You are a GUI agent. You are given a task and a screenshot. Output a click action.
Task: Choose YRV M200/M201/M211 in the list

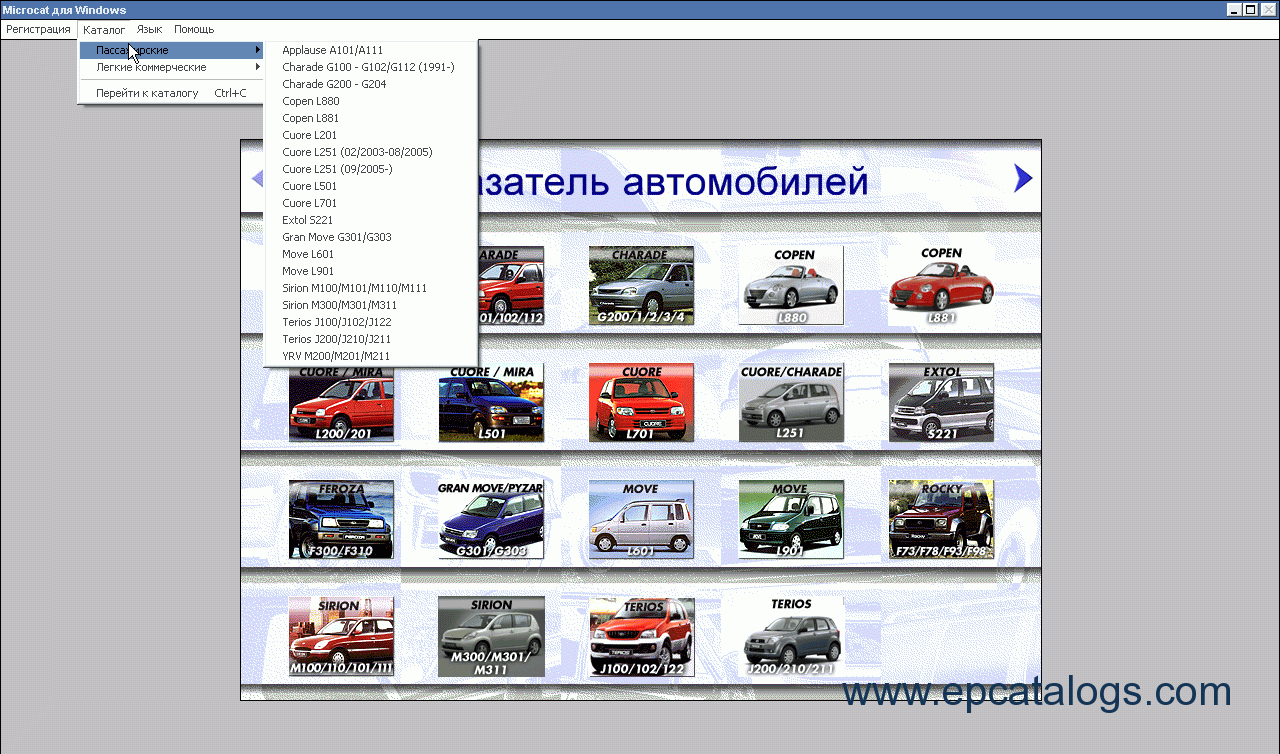(336, 356)
